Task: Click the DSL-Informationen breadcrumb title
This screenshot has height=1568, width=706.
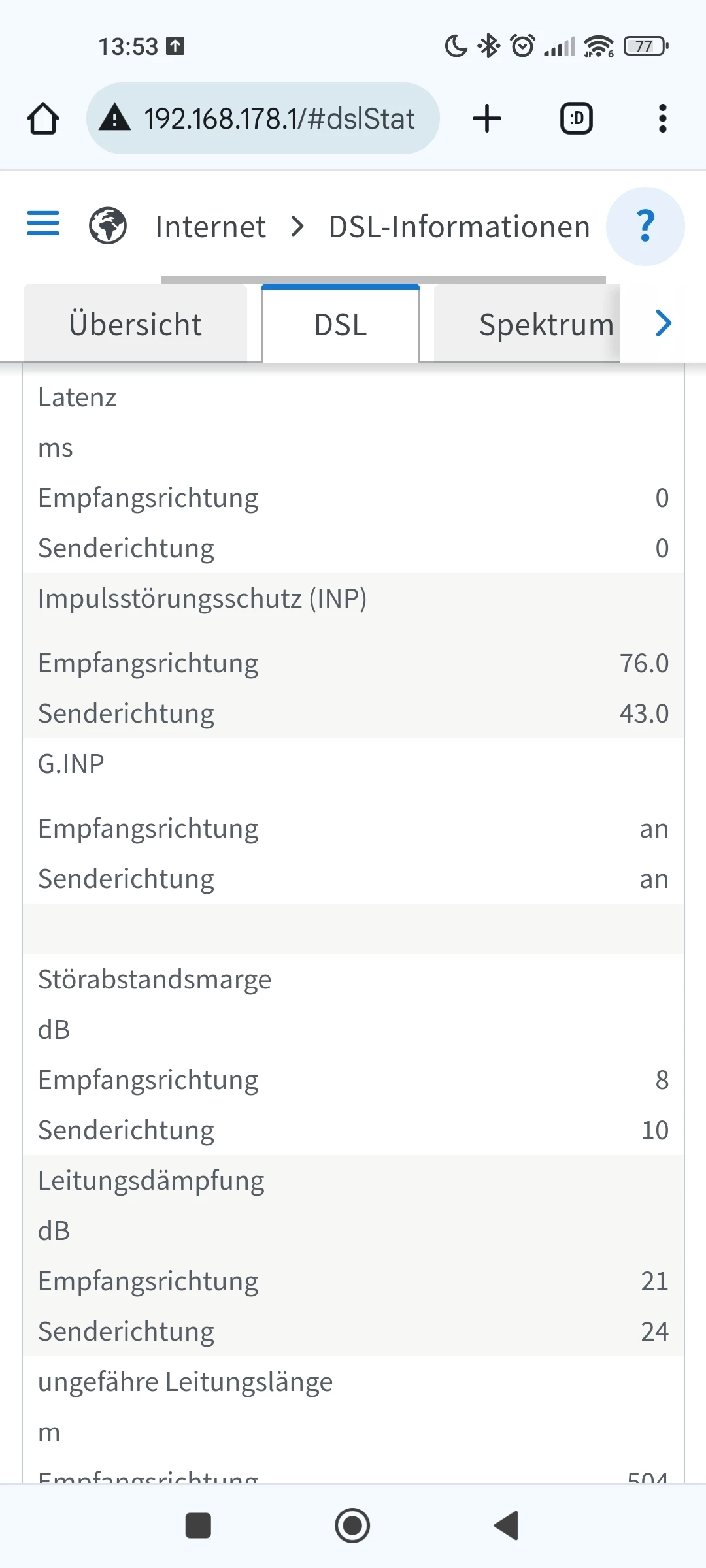Action: click(459, 227)
